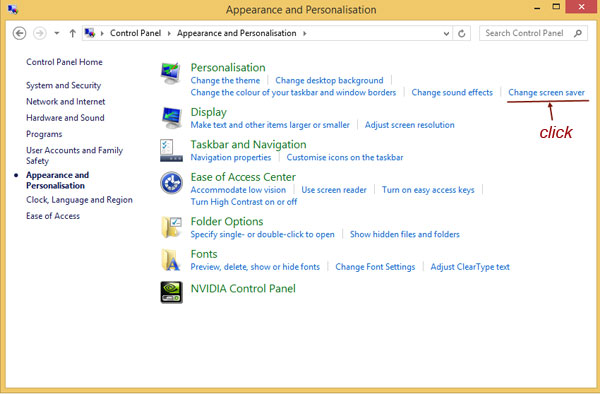This screenshot has height=394, width=600.
Task: Select Control Panel breadcrumb
Action: [x=135, y=33]
